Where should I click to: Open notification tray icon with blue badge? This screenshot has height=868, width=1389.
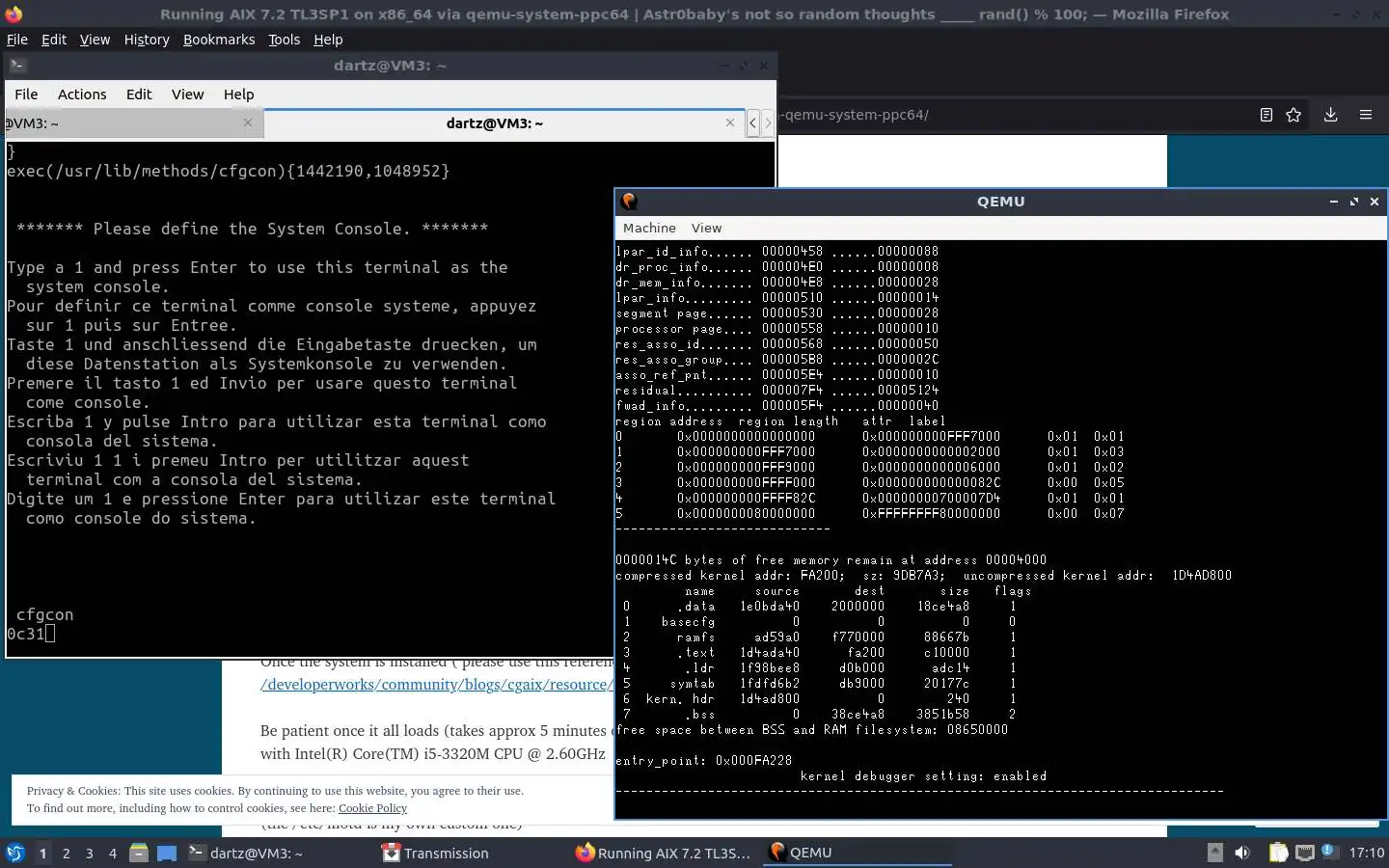(x=1328, y=852)
